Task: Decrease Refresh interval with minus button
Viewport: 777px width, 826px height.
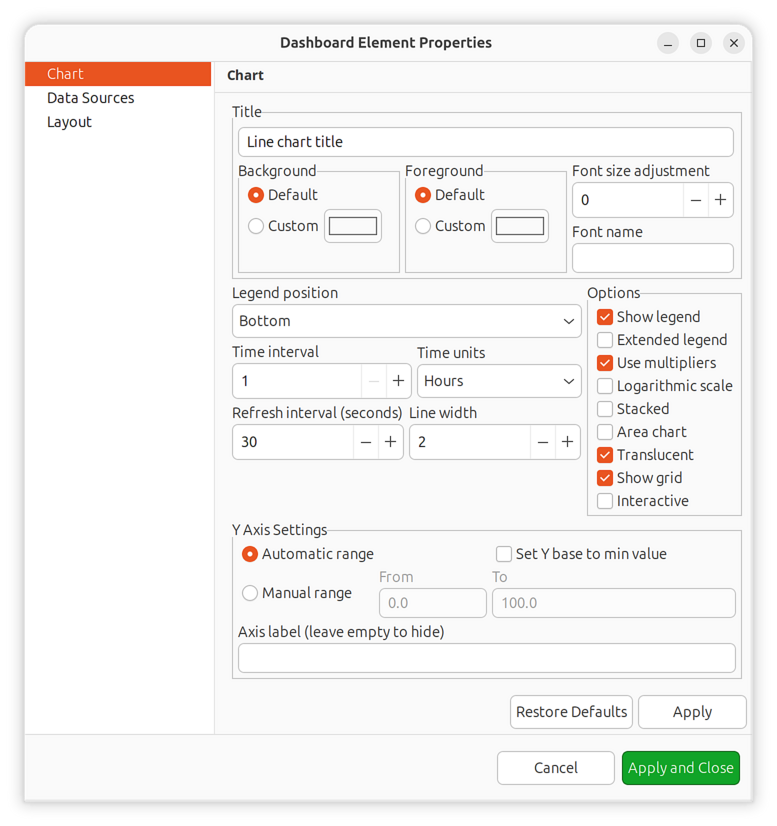Action: 366,442
